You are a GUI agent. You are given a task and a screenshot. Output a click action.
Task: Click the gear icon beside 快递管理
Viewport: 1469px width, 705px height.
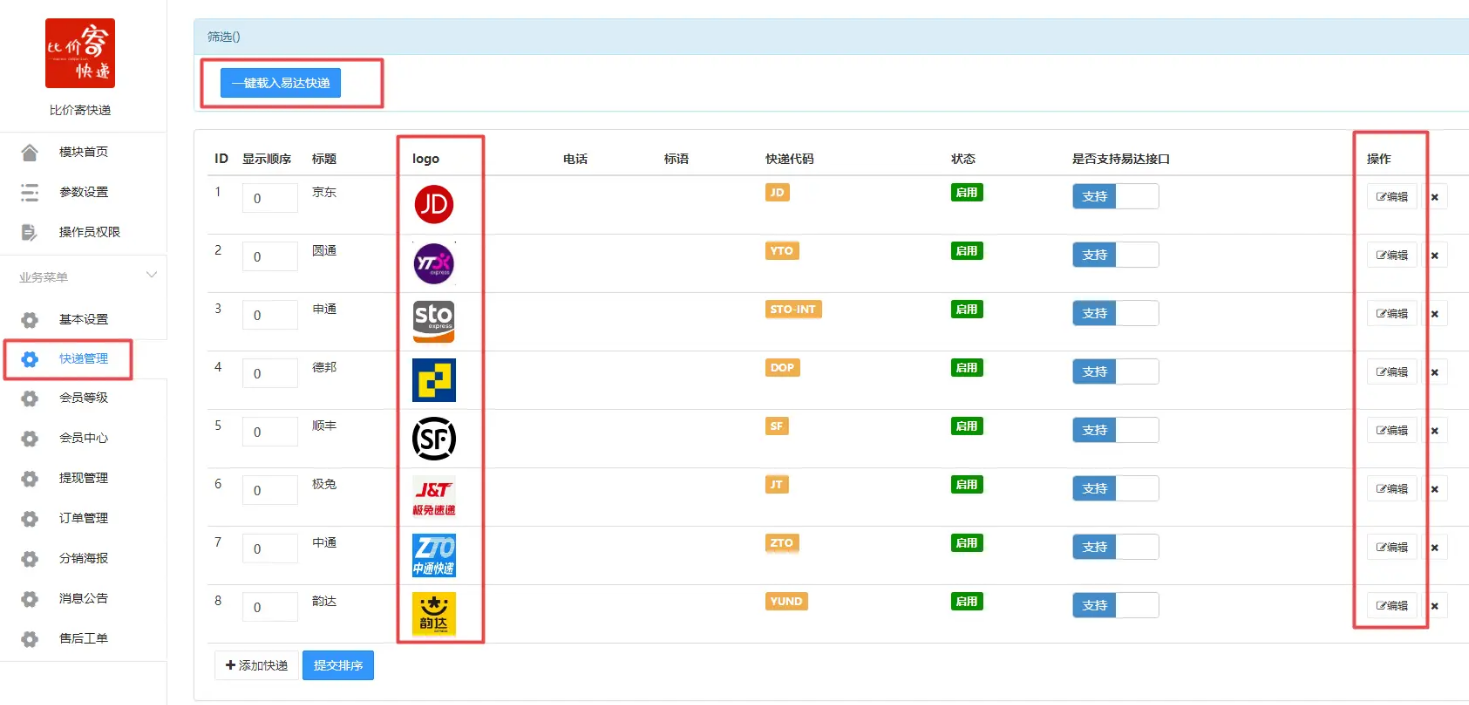coord(30,359)
